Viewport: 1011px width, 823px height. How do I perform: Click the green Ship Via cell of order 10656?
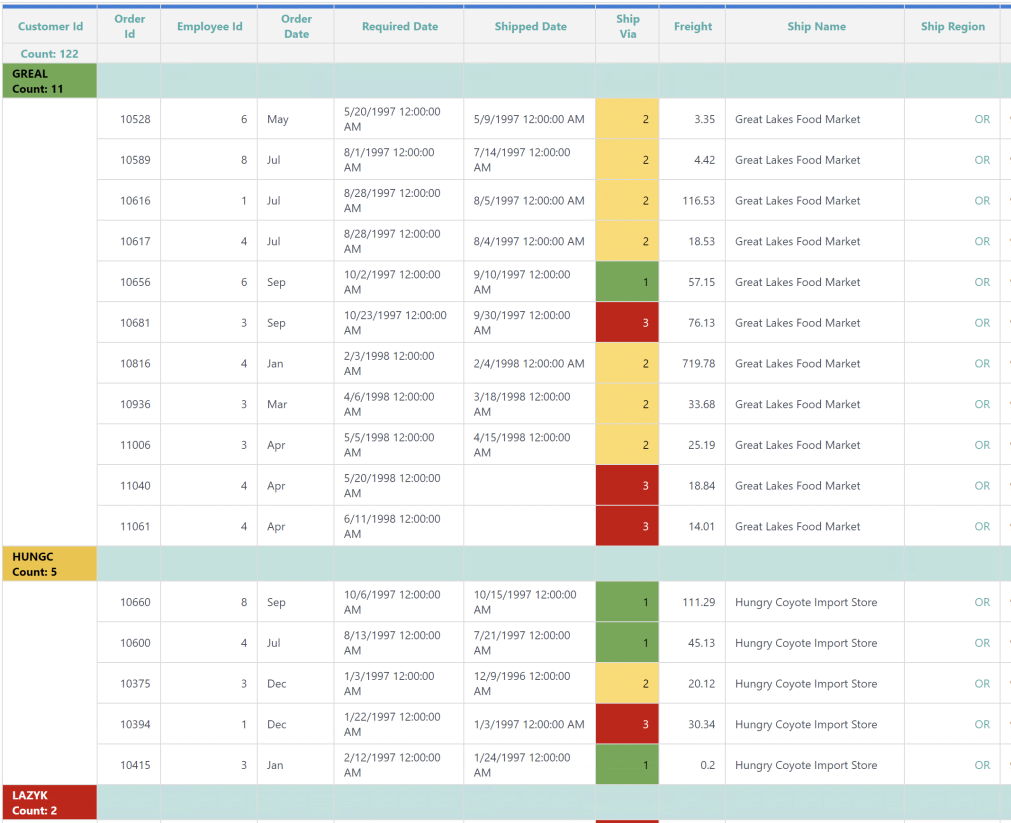point(627,282)
